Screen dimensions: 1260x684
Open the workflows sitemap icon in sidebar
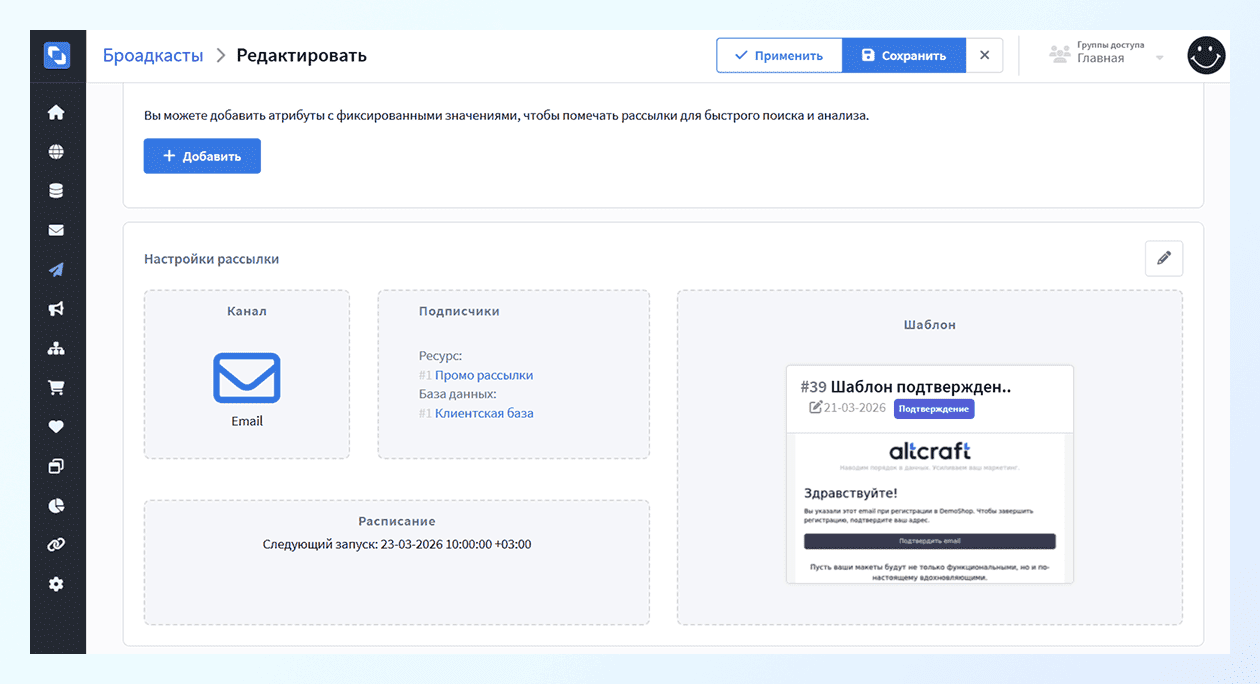57,348
